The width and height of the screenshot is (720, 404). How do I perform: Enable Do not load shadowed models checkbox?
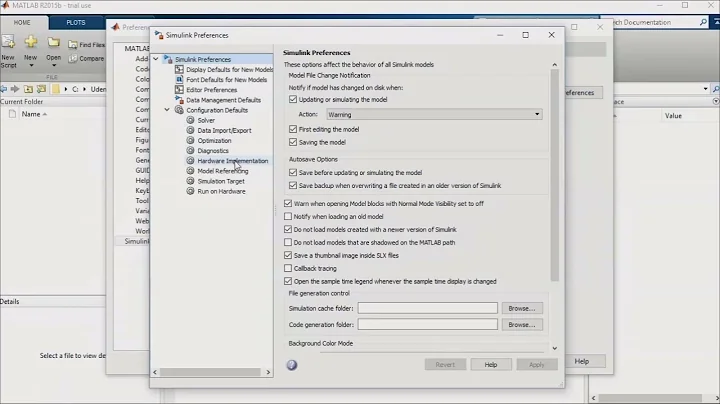pyautogui.click(x=288, y=241)
